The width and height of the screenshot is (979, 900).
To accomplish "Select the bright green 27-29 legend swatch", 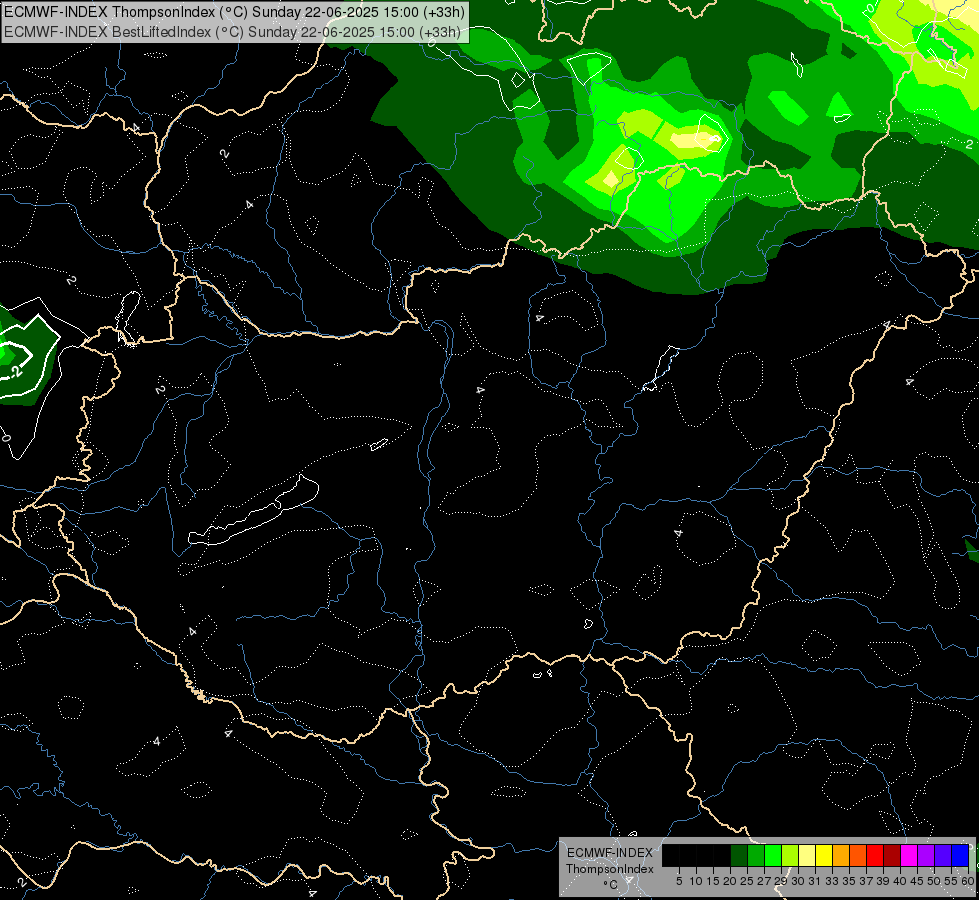I will (772, 856).
